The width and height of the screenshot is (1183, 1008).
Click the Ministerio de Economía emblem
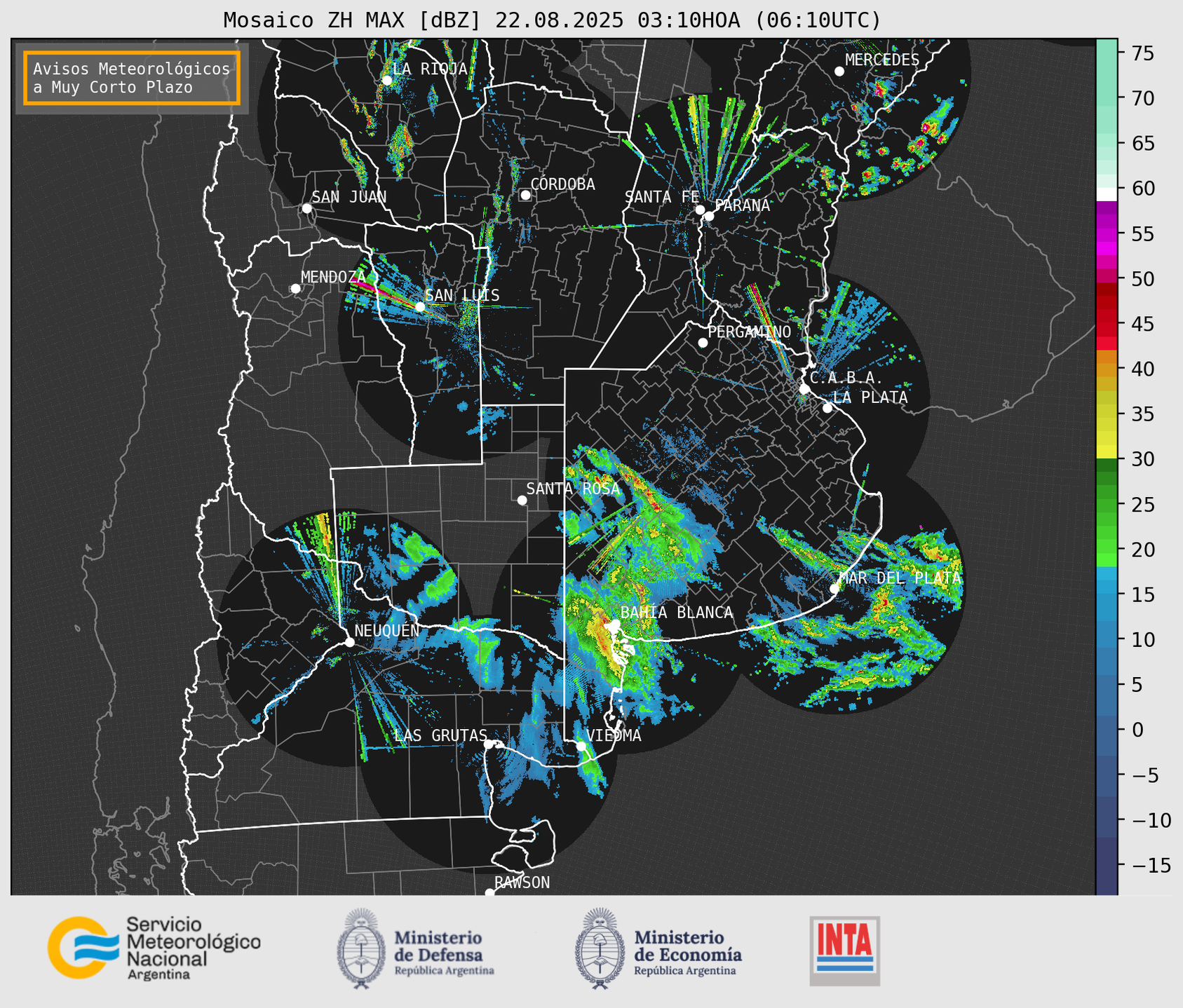tap(599, 948)
